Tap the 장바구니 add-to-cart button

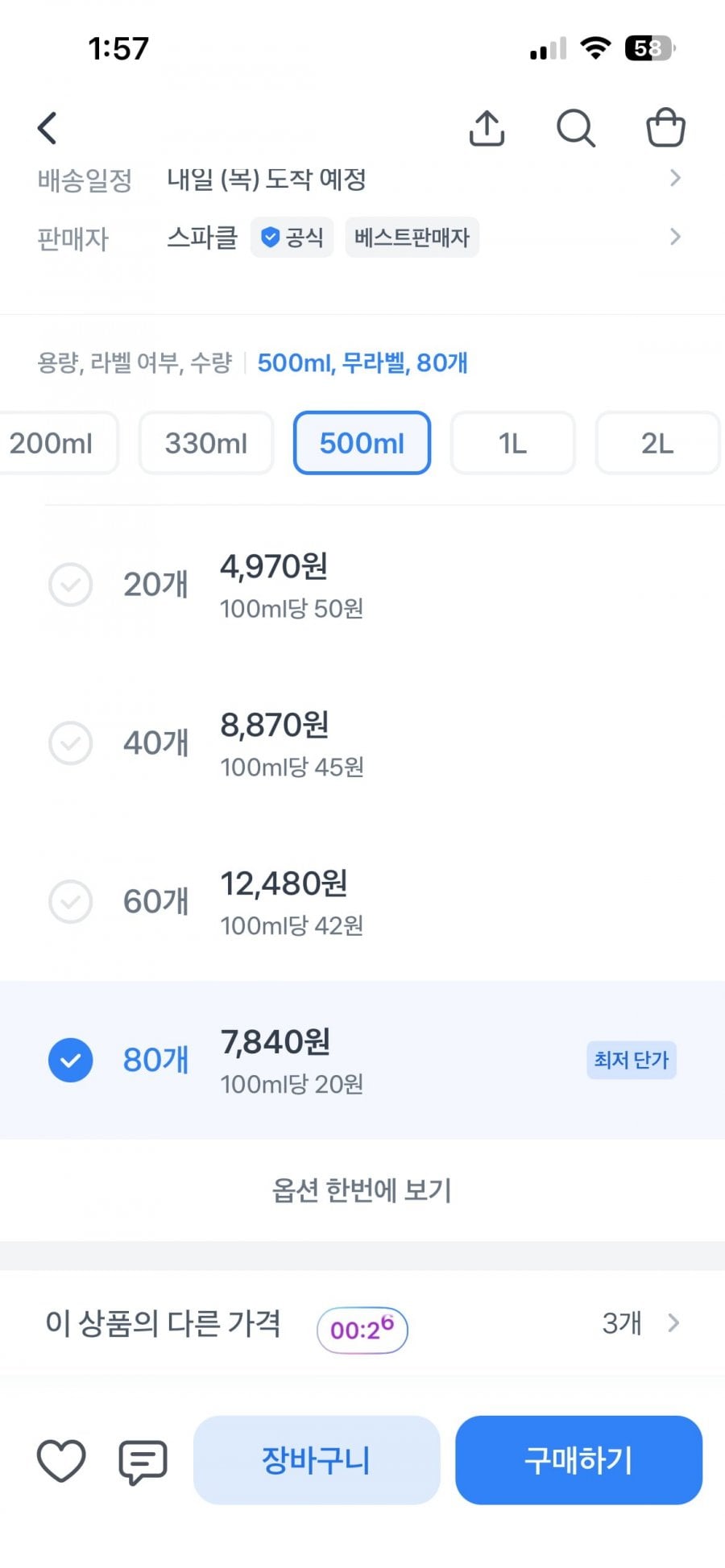tap(317, 1460)
